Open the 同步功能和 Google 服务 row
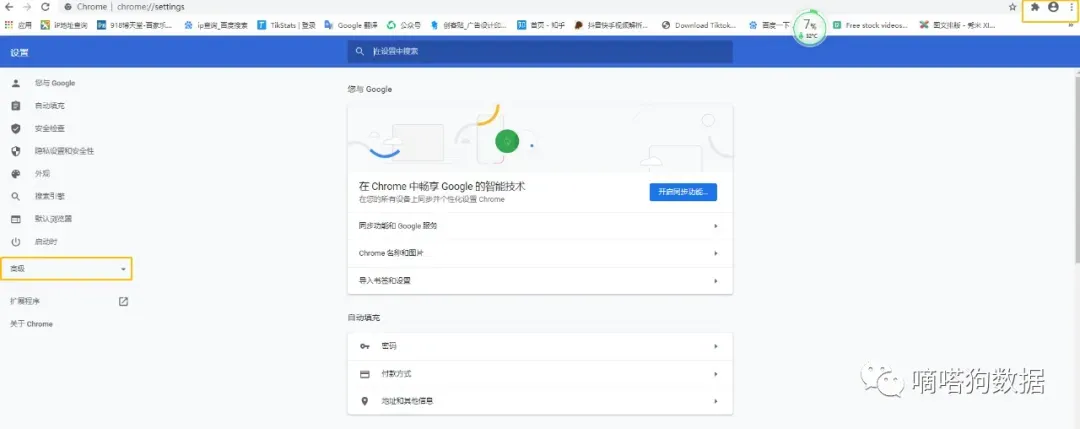This screenshot has height=429, width=1080. [x=540, y=226]
